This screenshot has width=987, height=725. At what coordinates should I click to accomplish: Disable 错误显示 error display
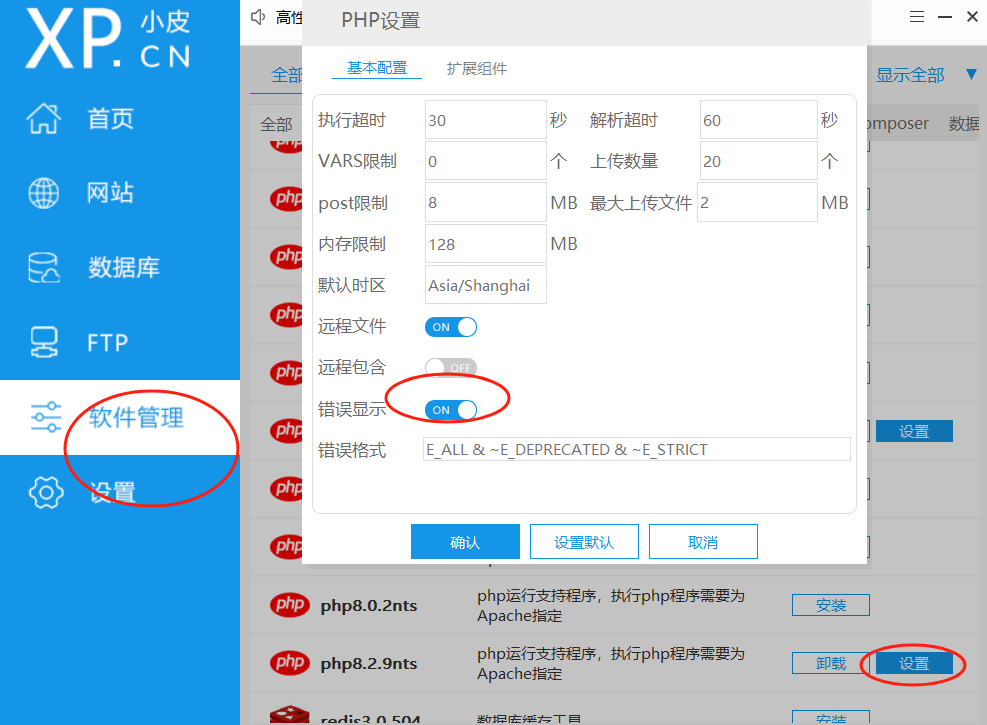451,409
